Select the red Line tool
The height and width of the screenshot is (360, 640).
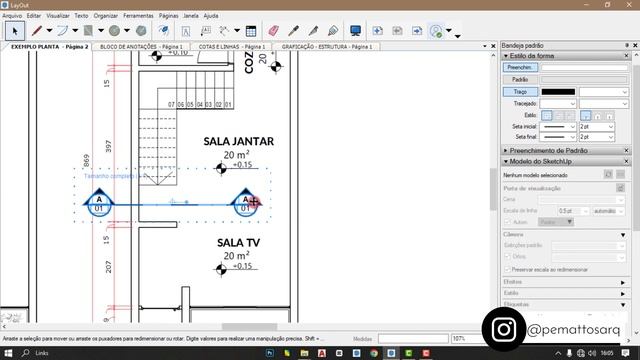tap(37, 31)
